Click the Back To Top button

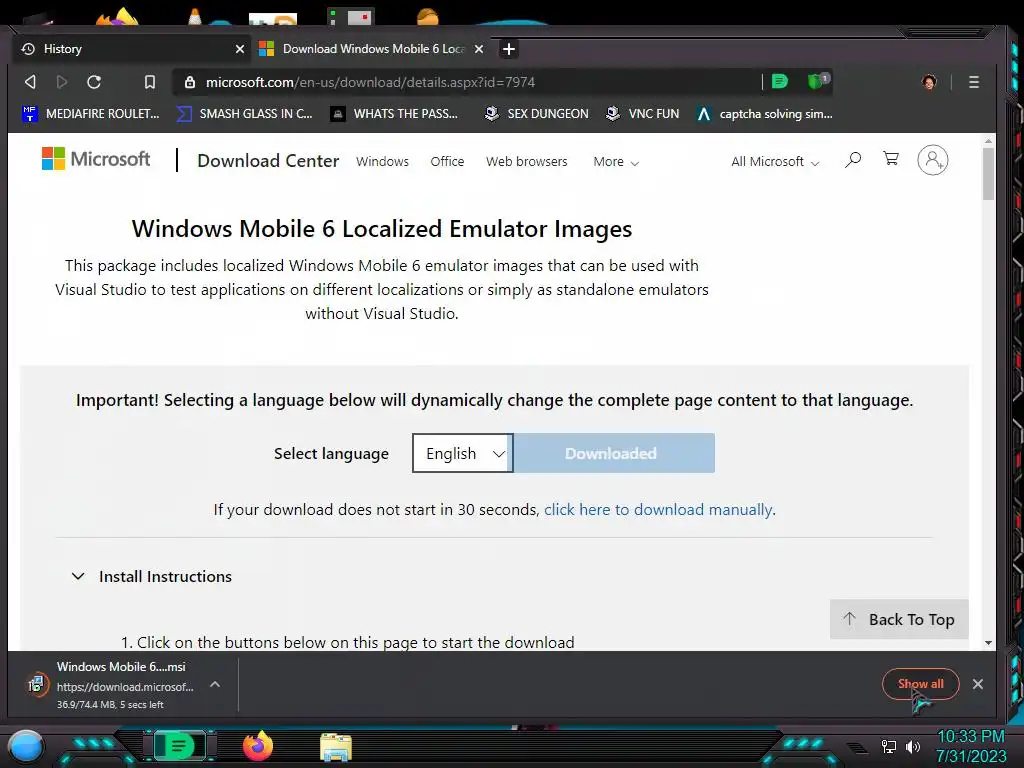click(899, 619)
